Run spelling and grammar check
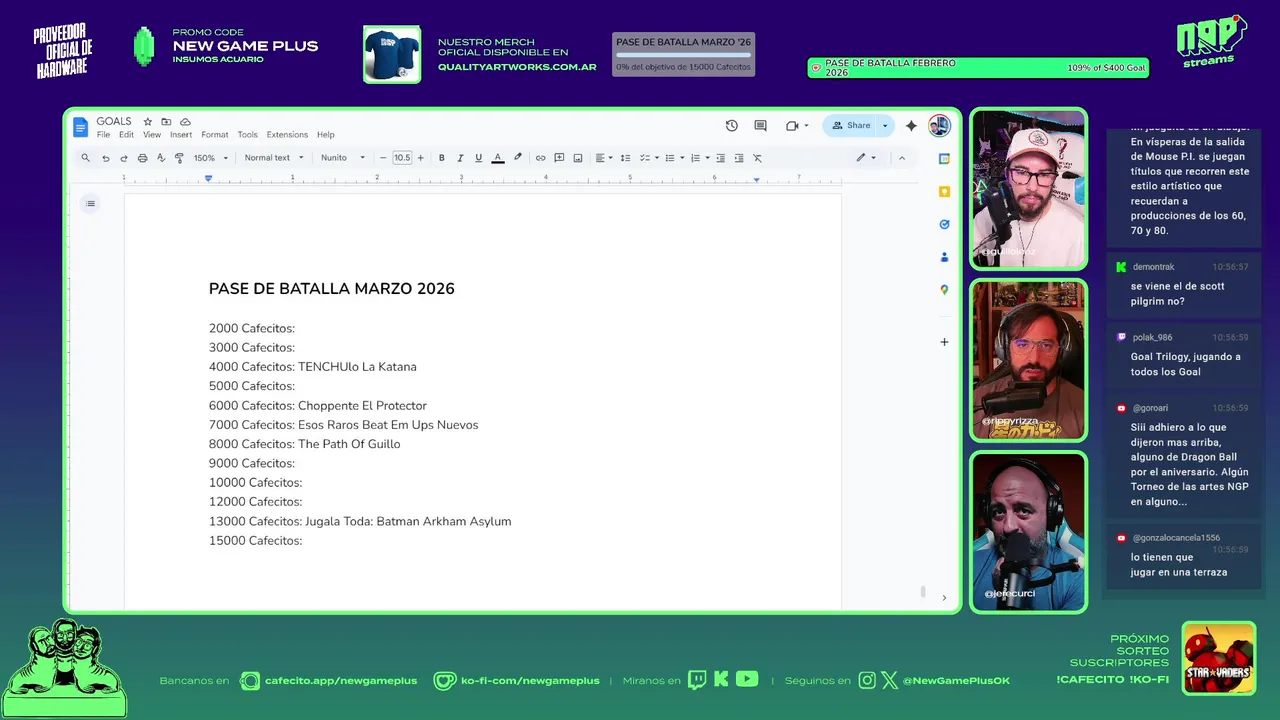 160,158
